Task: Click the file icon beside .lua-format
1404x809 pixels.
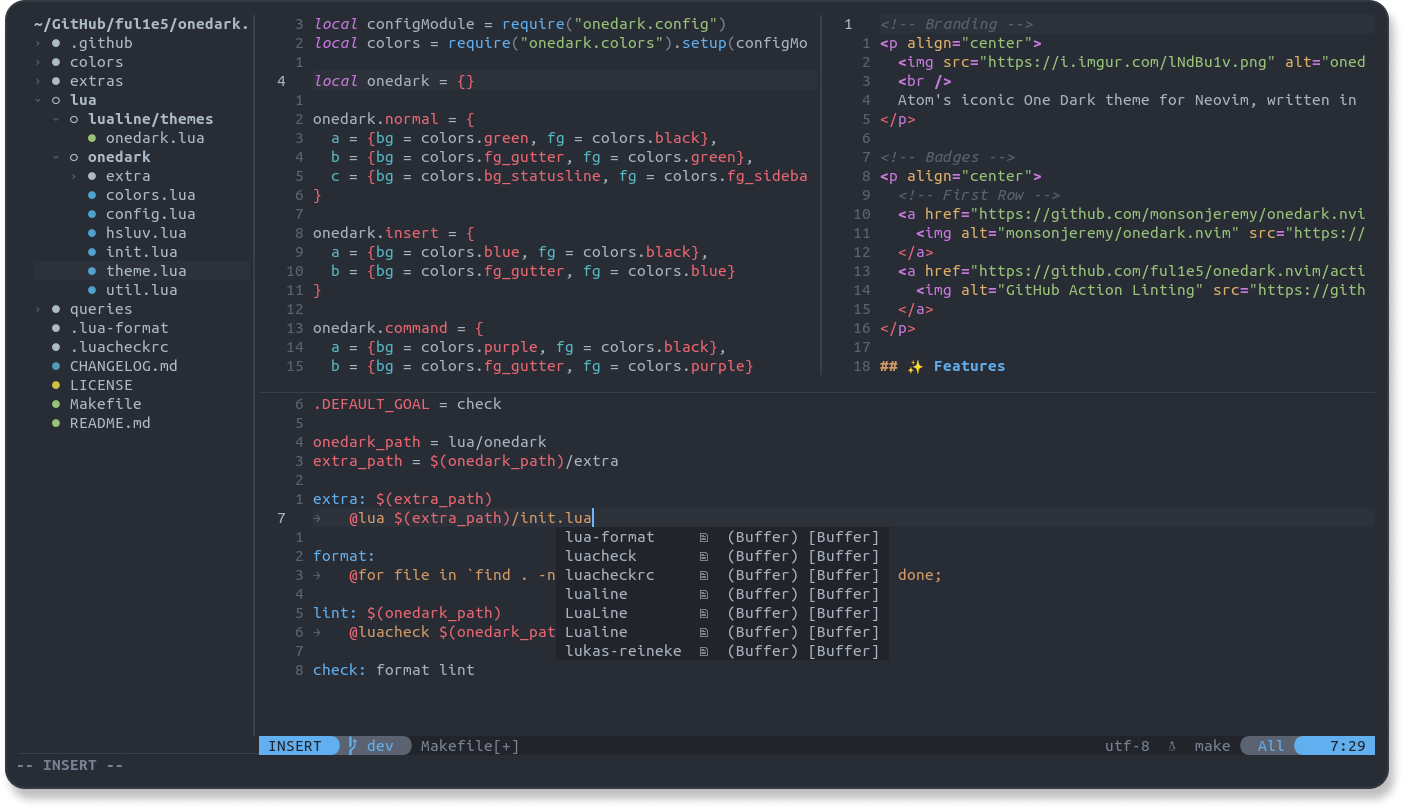Action: pos(56,328)
